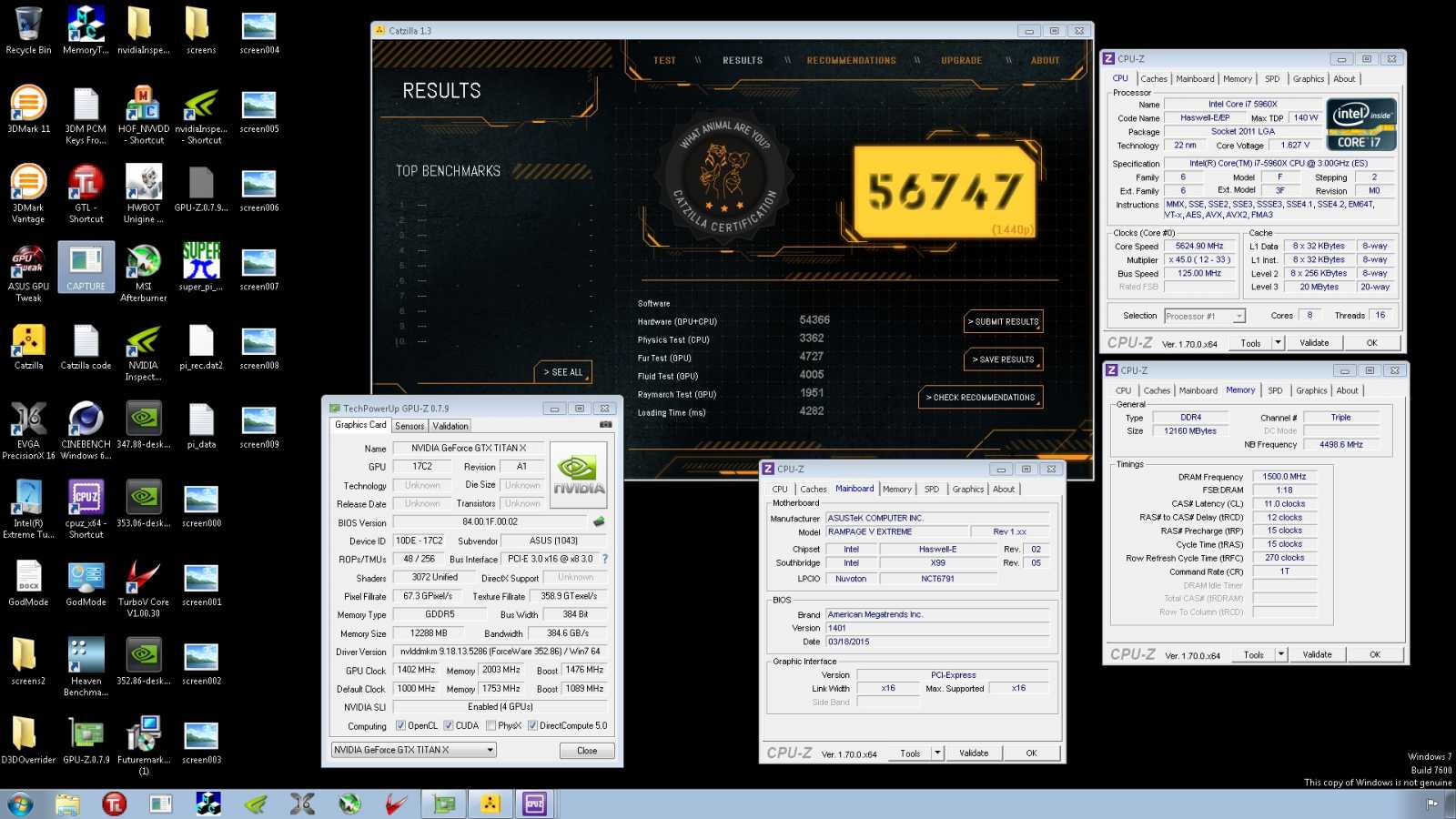Click SEE ALL top benchmarks
The width and height of the screenshot is (1456, 819).
point(563,372)
